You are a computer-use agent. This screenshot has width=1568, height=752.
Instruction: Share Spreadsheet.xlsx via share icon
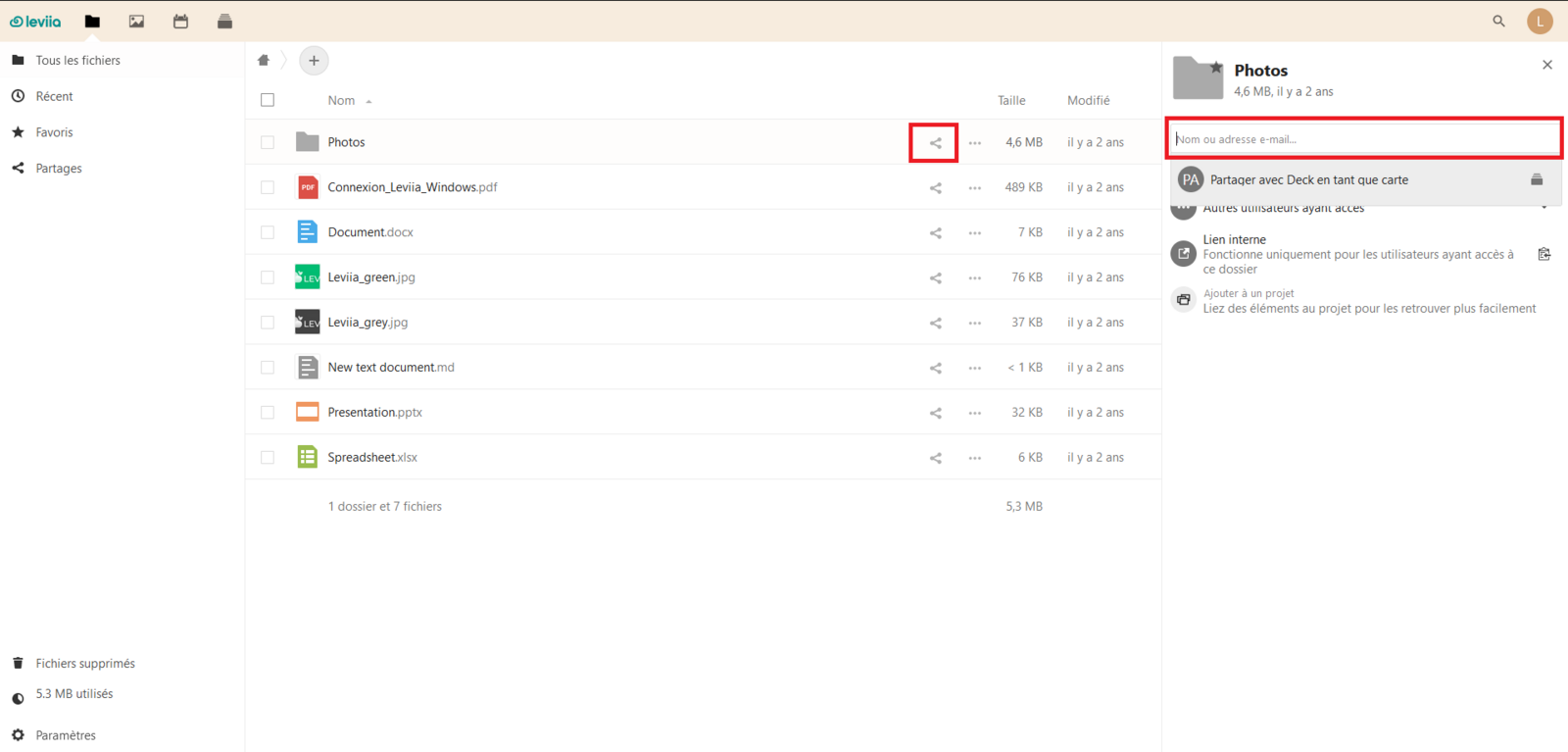pos(935,459)
